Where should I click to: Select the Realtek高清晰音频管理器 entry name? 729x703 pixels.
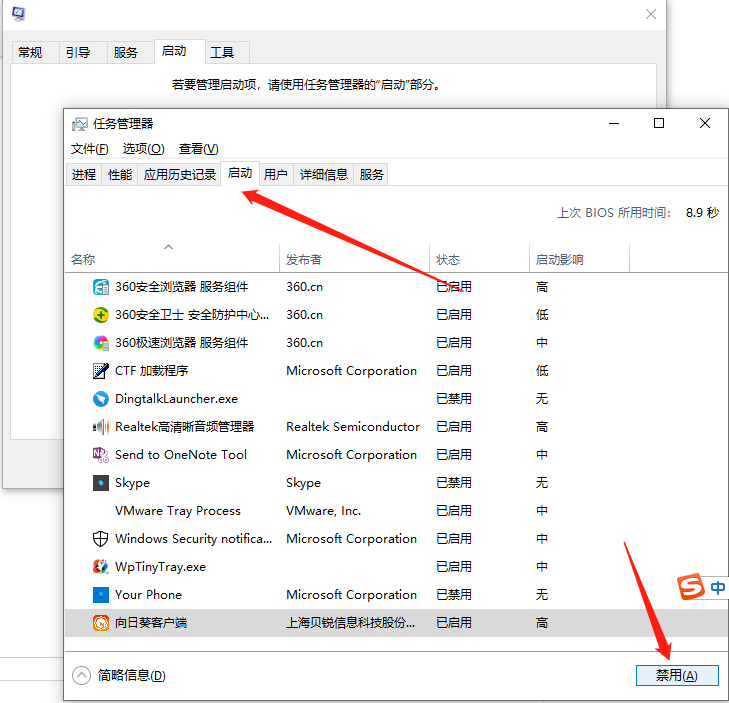click(x=185, y=426)
